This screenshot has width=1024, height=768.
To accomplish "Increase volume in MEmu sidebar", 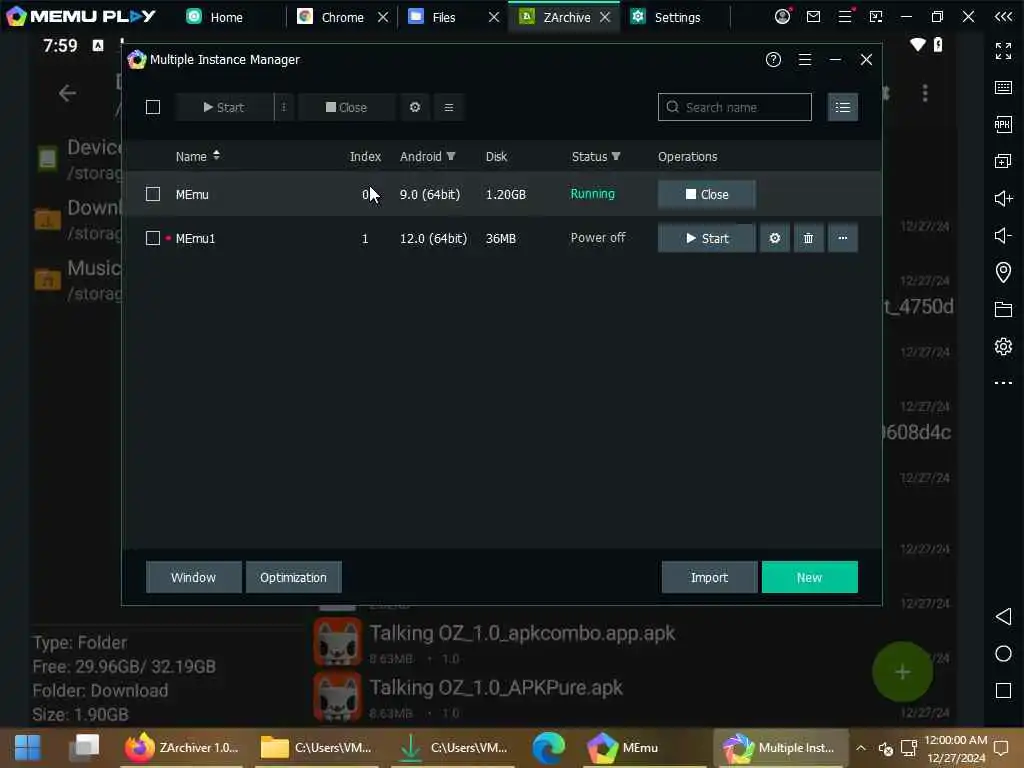I will (x=1003, y=199).
